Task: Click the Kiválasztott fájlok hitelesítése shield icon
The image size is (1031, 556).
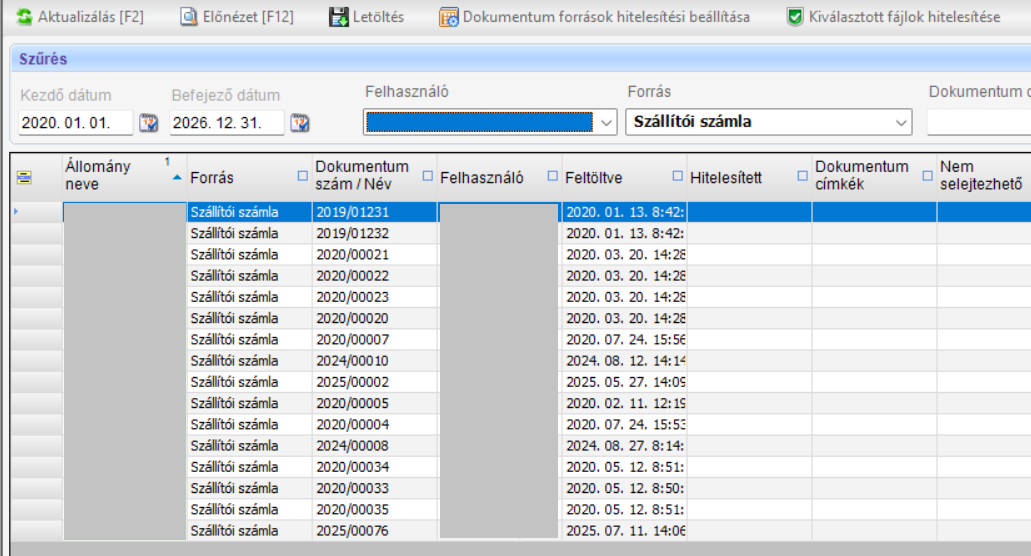Action: (795, 17)
